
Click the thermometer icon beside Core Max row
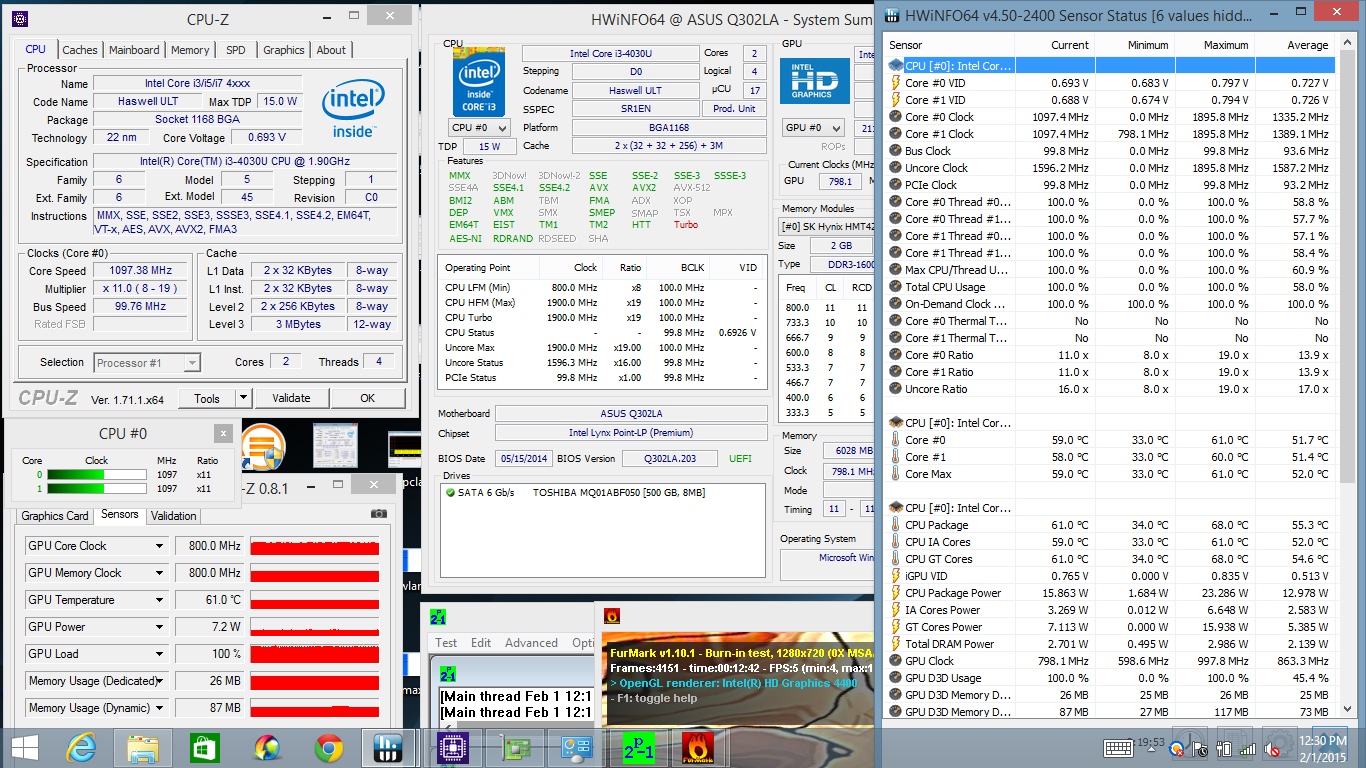895,474
